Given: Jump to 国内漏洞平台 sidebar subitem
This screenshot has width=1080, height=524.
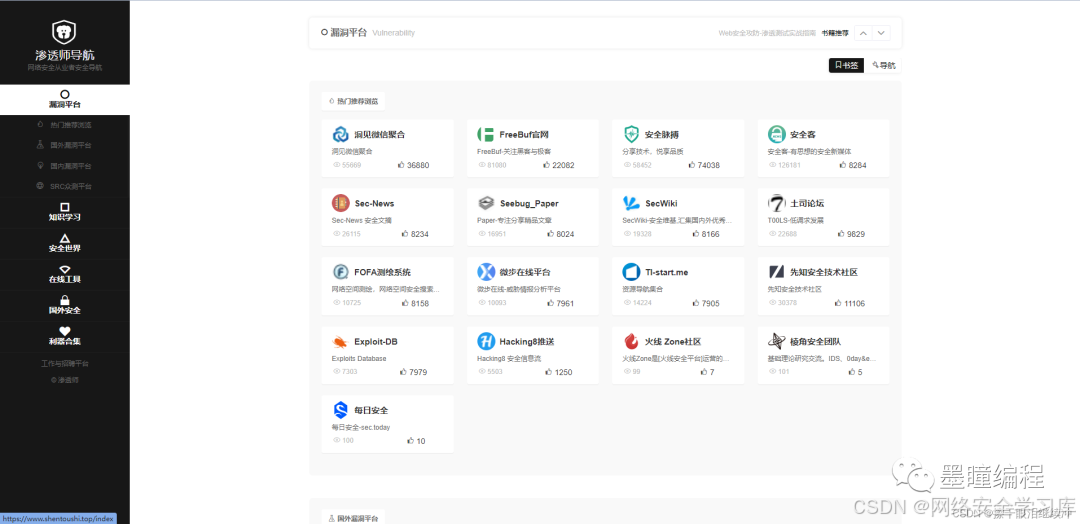Looking at the screenshot, I should pos(65,166).
